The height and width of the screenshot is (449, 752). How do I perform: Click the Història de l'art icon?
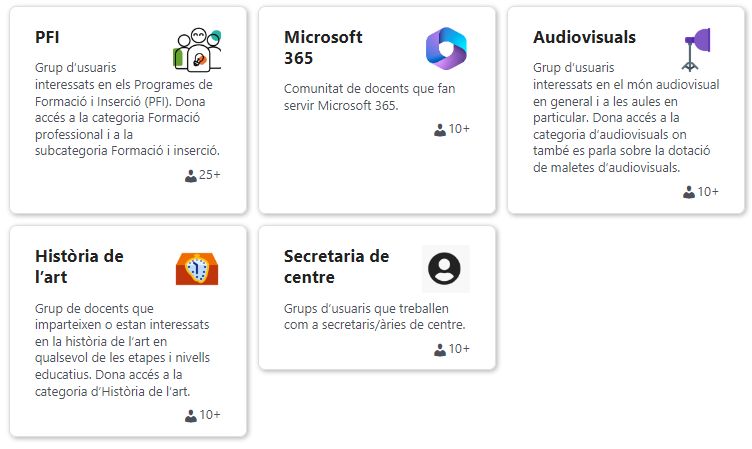pyautogui.click(x=197, y=268)
